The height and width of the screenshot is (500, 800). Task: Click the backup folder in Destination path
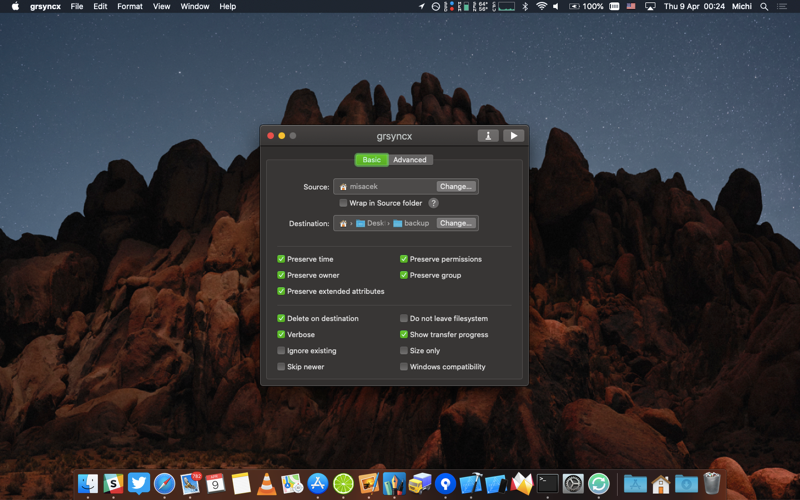point(411,223)
